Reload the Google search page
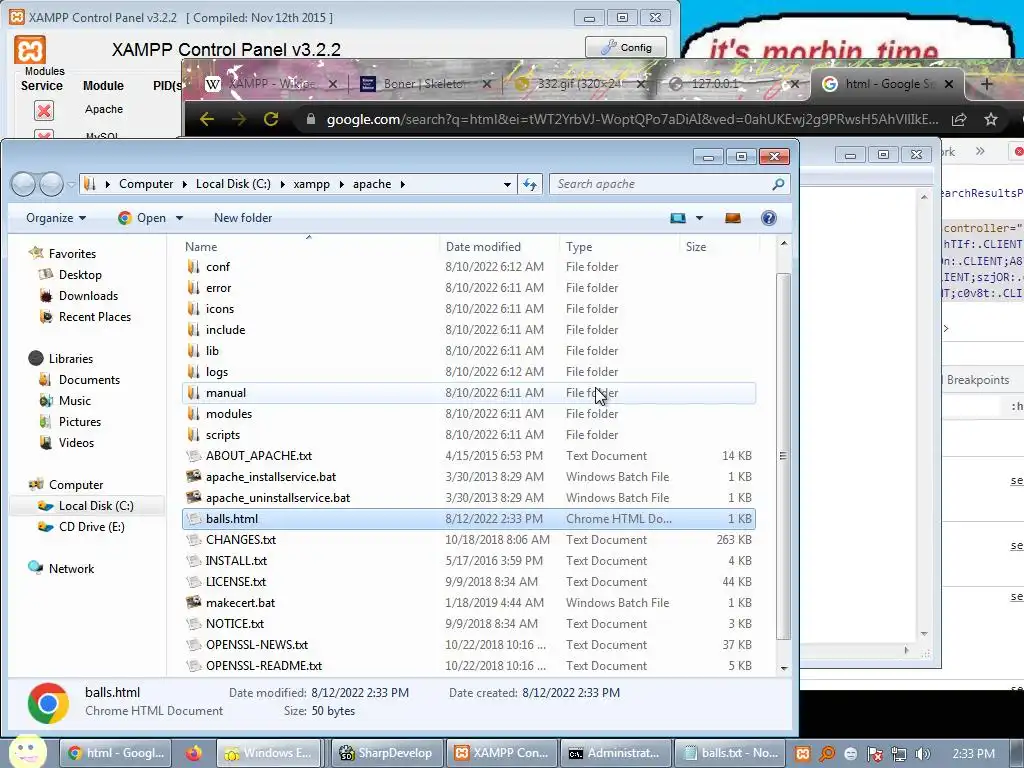1024x768 pixels. click(271, 119)
